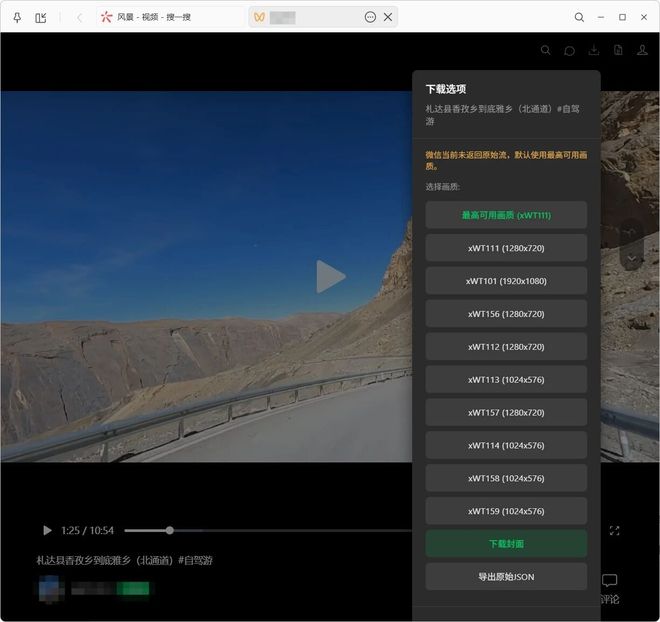Viewport: 660px width, 622px height.
Task: Choose xWT111 (1280x720) quality
Action: 506,248
